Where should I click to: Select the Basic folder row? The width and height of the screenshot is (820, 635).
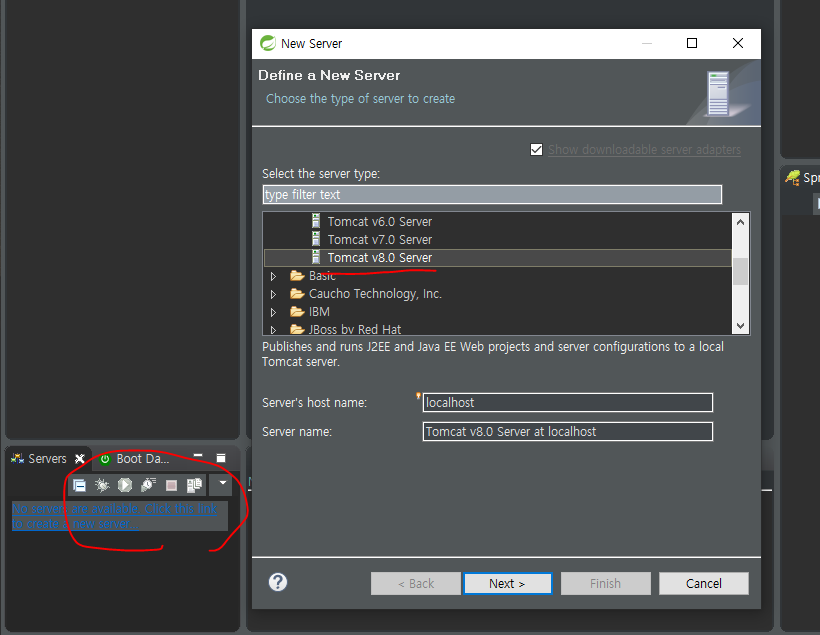click(322, 276)
